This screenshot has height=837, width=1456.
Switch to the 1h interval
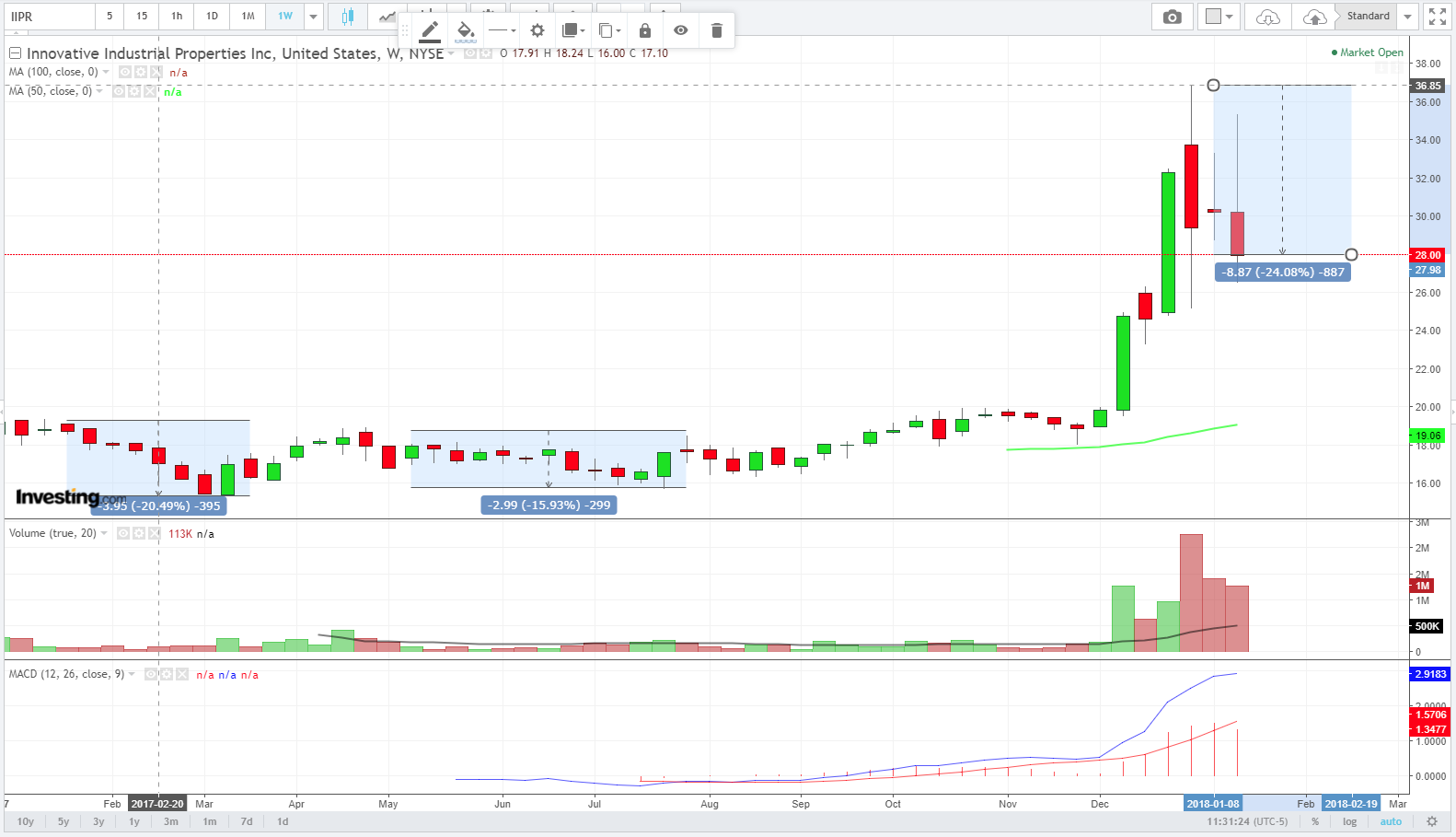pos(177,17)
